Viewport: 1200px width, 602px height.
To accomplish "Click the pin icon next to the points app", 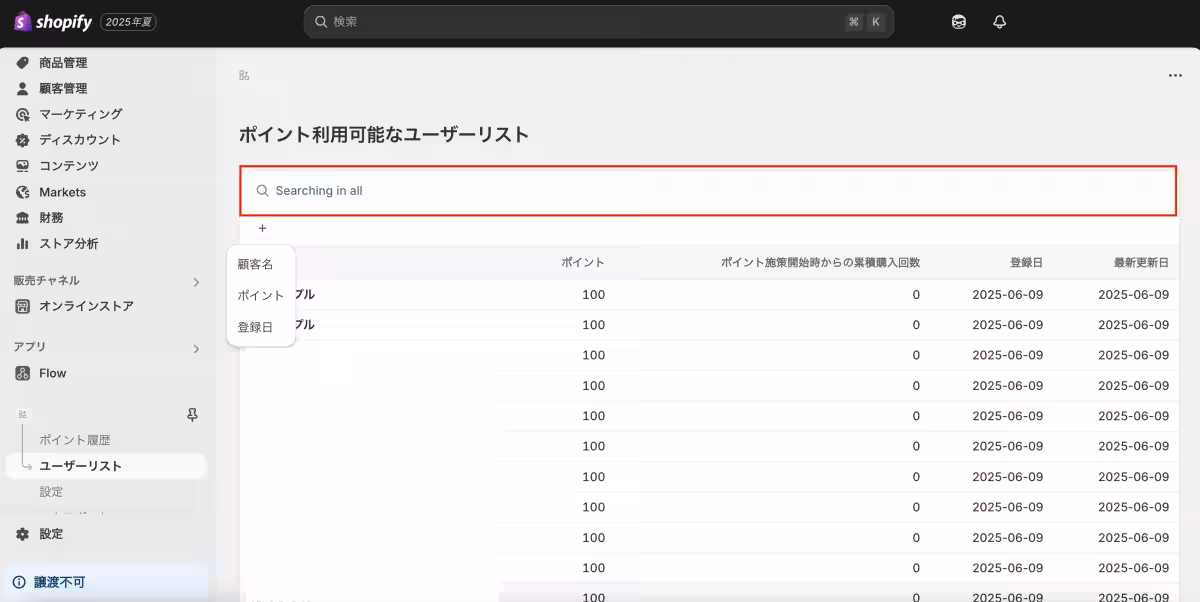I will [x=194, y=414].
